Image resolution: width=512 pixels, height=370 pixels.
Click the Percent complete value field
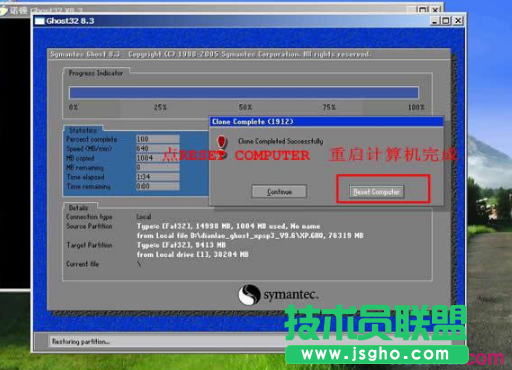[157, 139]
